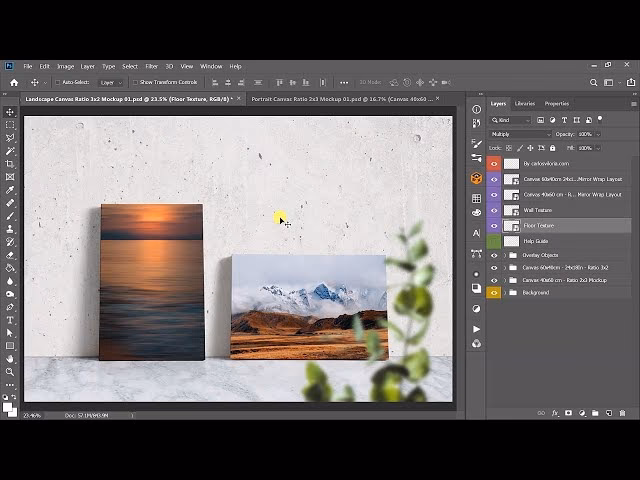
Task: Open the Filter menu
Action: pyautogui.click(x=151, y=66)
